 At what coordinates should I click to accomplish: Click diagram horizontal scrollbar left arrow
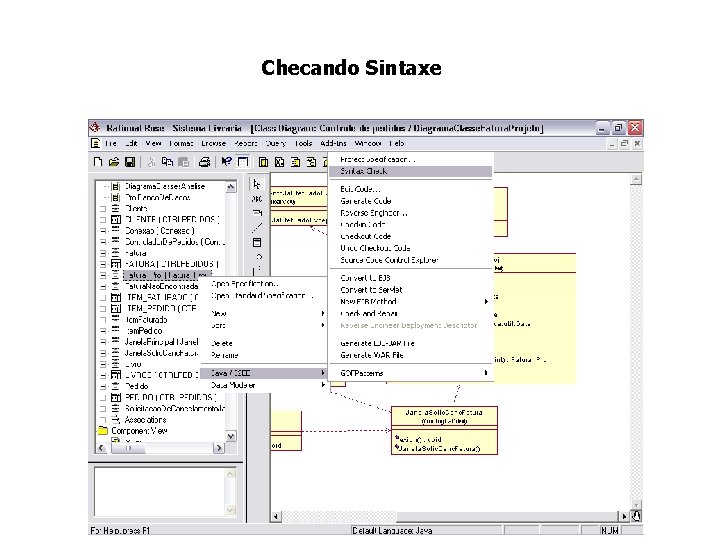pyautogui.click(x=276, y=517)
